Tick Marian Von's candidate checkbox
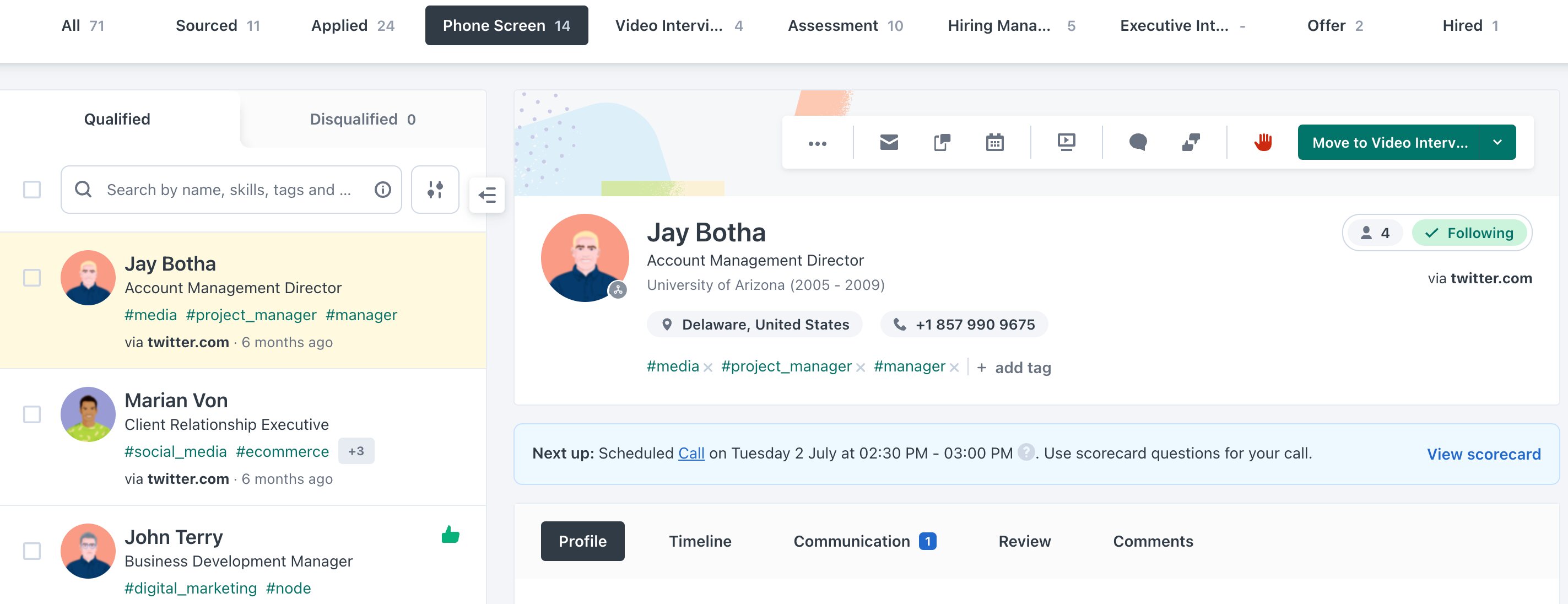 [31, 414]
